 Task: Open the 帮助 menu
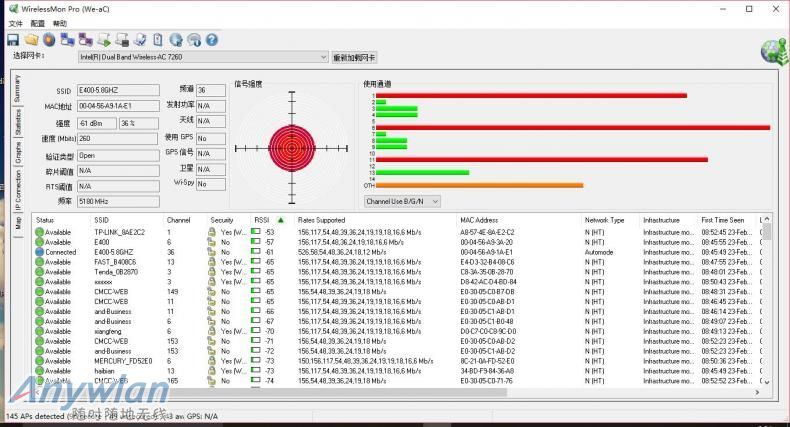click(x=60, y=23)
